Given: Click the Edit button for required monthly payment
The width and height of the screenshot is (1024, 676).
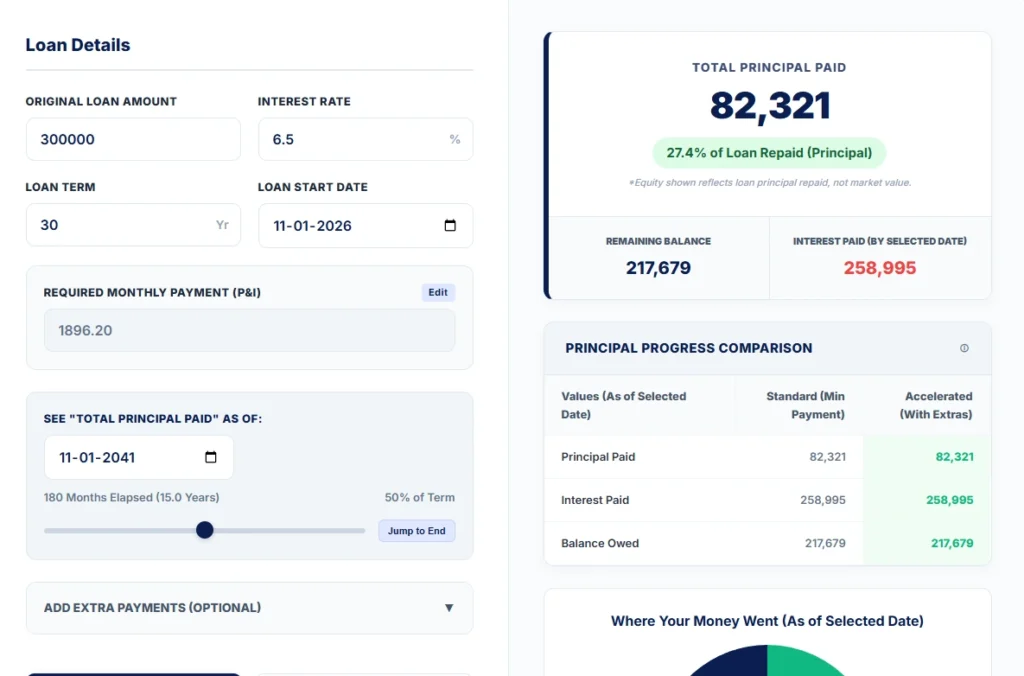Looking at the screenshot, I should (438, 292).
